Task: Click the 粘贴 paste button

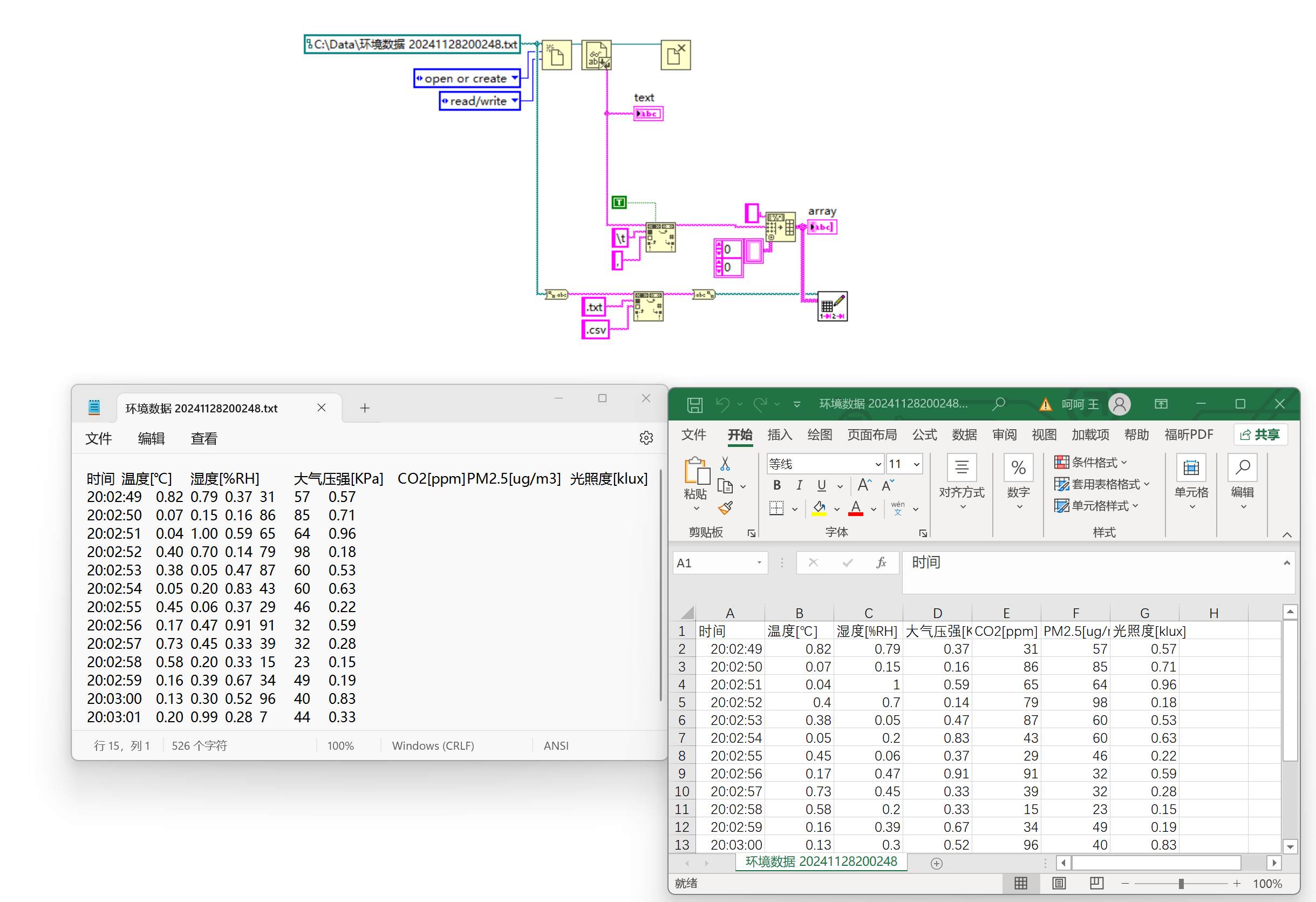Action: 695,483
